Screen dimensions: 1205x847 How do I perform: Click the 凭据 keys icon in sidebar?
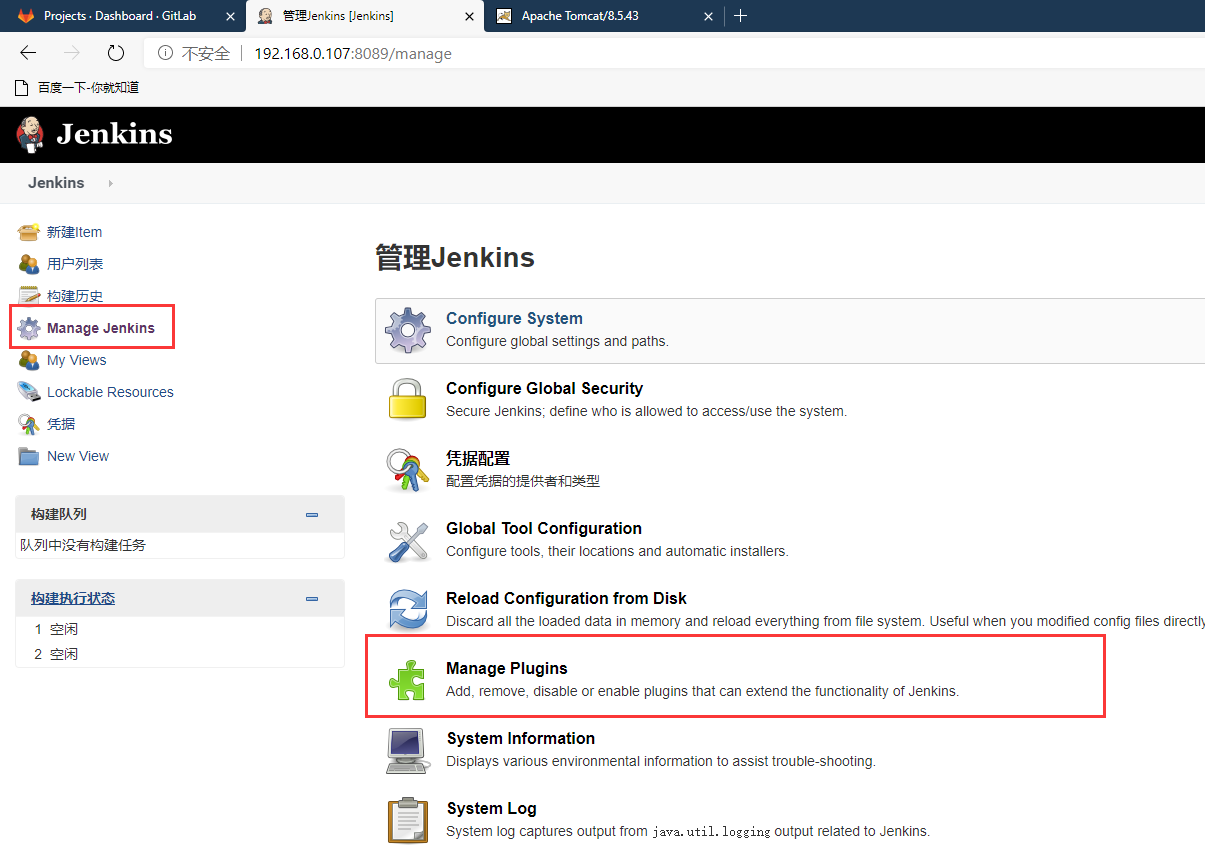click(x=29, y=424)
